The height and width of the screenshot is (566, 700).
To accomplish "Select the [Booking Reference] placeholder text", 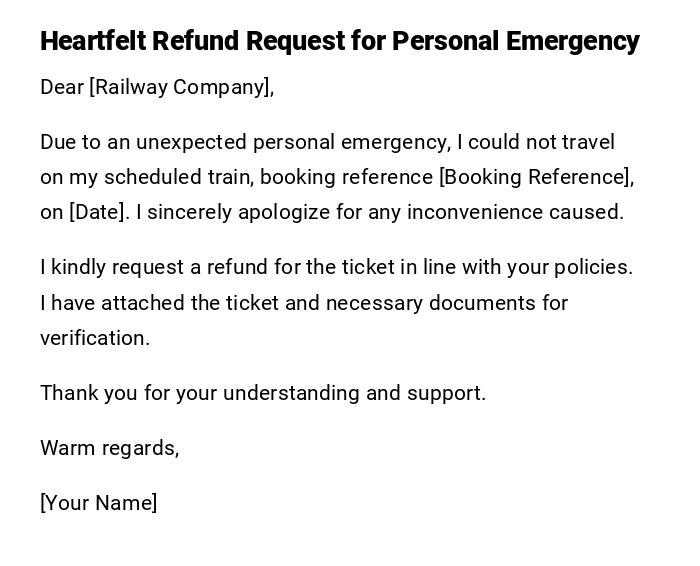I will coord(535,177).
